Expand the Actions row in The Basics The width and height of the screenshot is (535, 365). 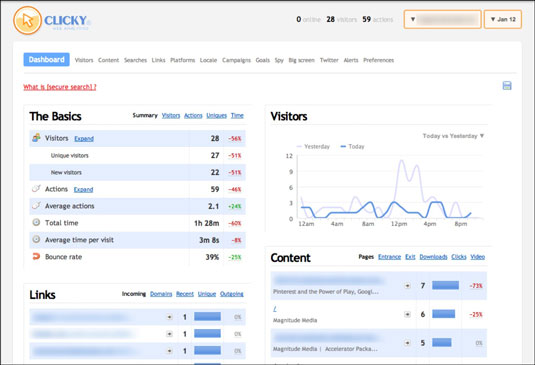tap(84, 189)
